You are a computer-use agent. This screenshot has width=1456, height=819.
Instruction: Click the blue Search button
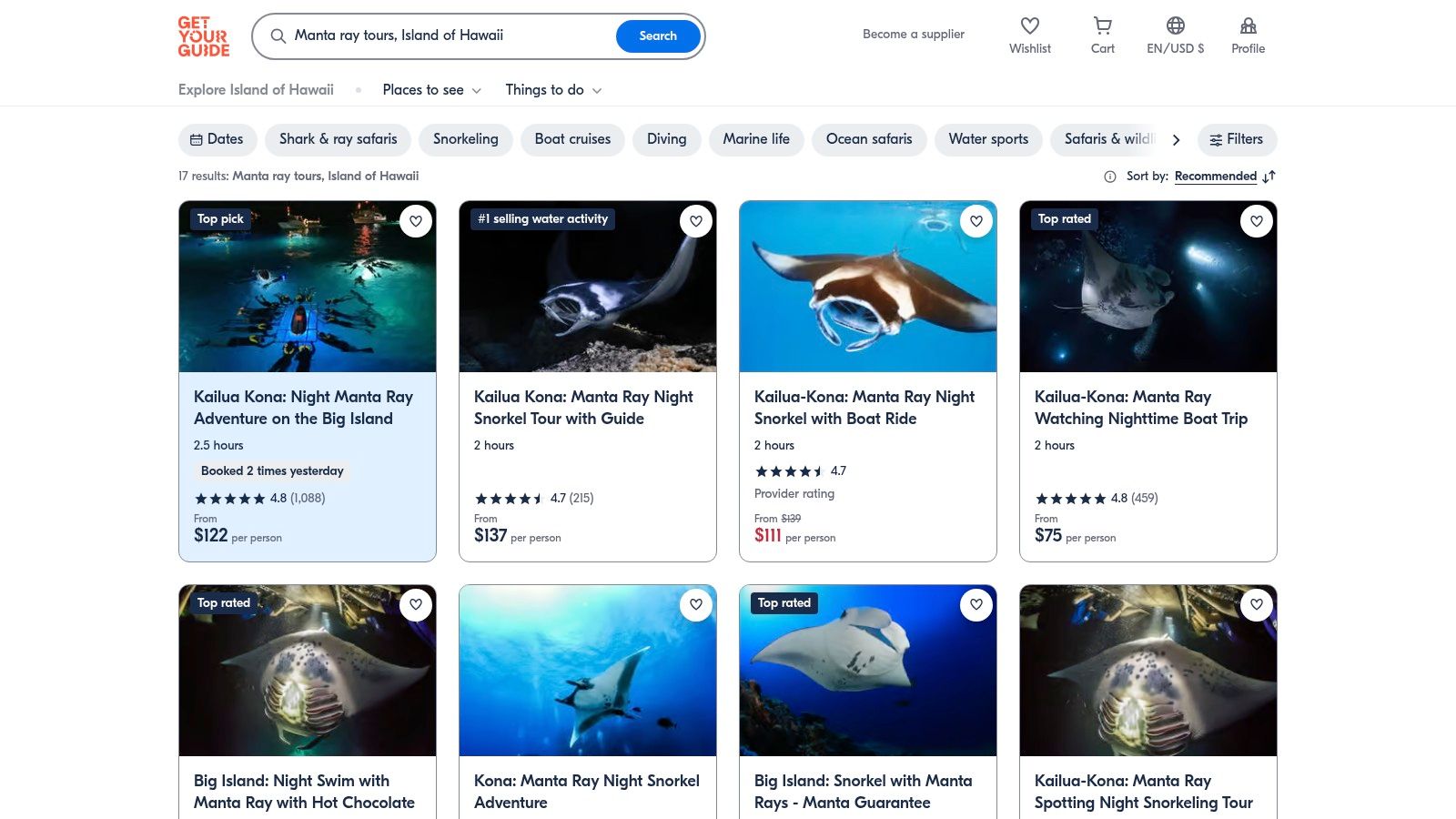point(658,36)
